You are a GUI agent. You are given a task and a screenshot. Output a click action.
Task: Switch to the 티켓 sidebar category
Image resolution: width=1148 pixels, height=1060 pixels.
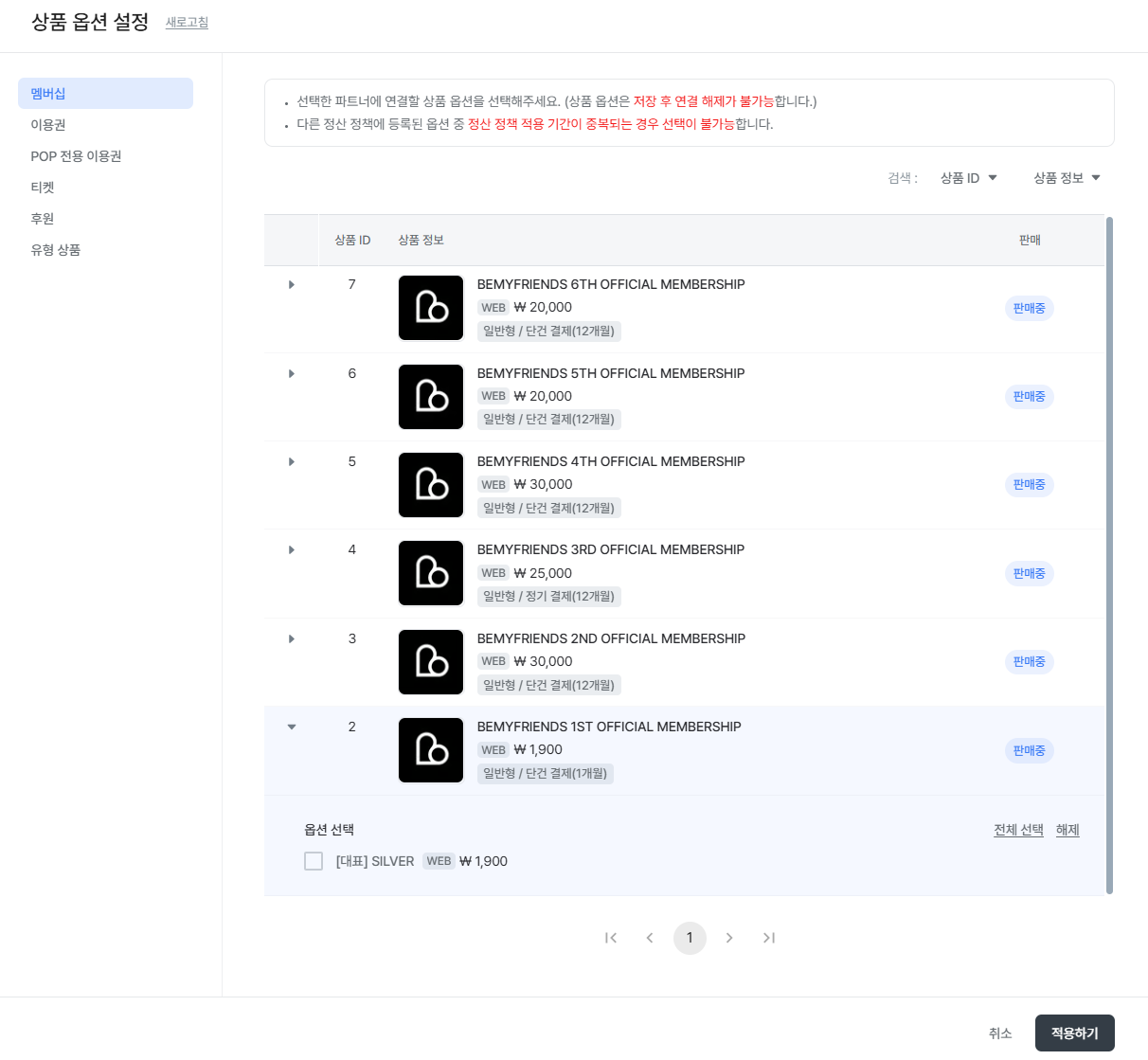[x=43, y=188]
